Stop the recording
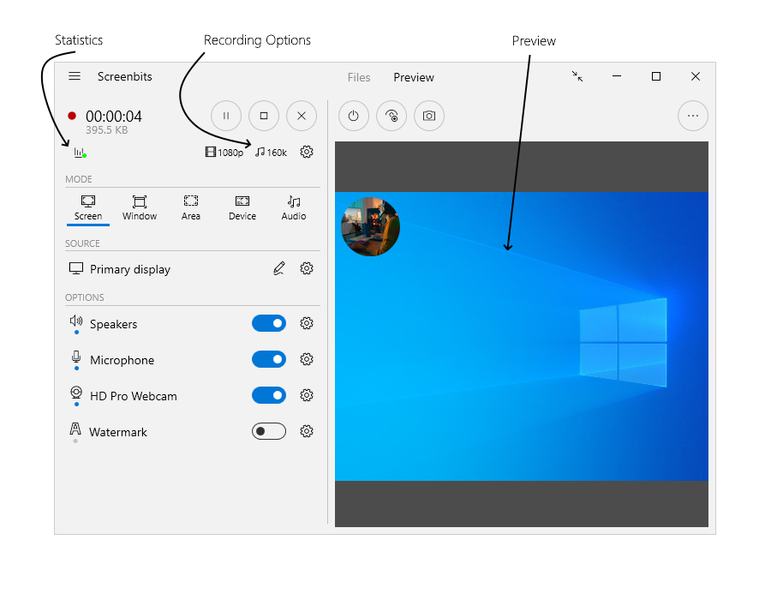771x600 pixels. 264,116
